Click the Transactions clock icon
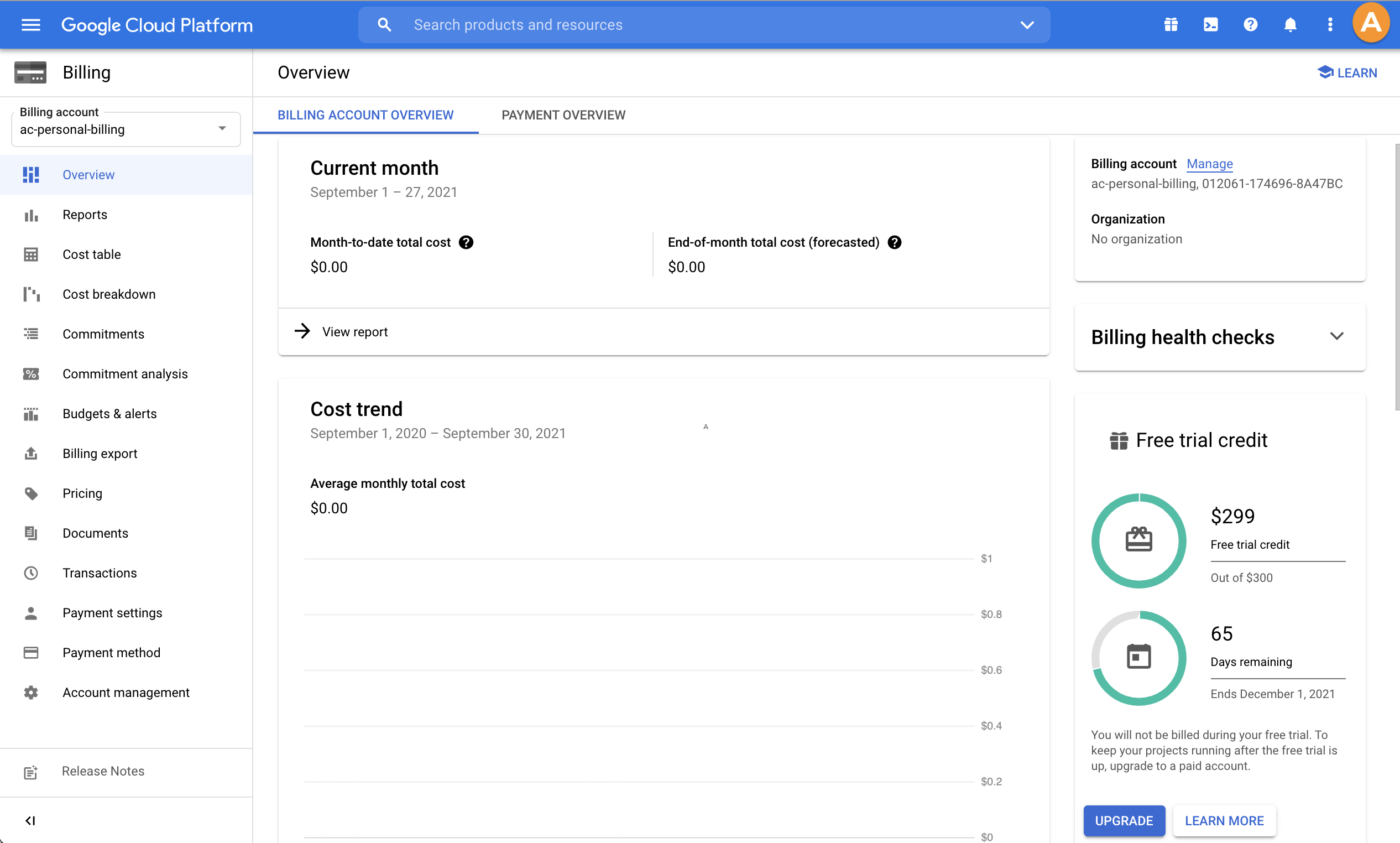The image size is (1400, 843). [x=30, y=573]
